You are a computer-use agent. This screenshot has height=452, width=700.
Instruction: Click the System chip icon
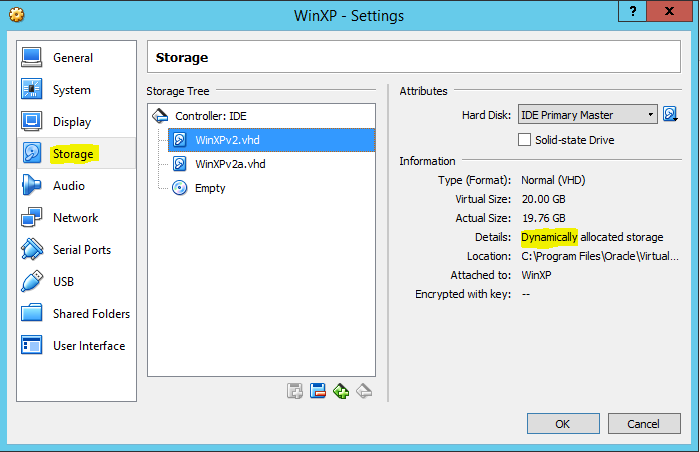(x=32, y=89)
